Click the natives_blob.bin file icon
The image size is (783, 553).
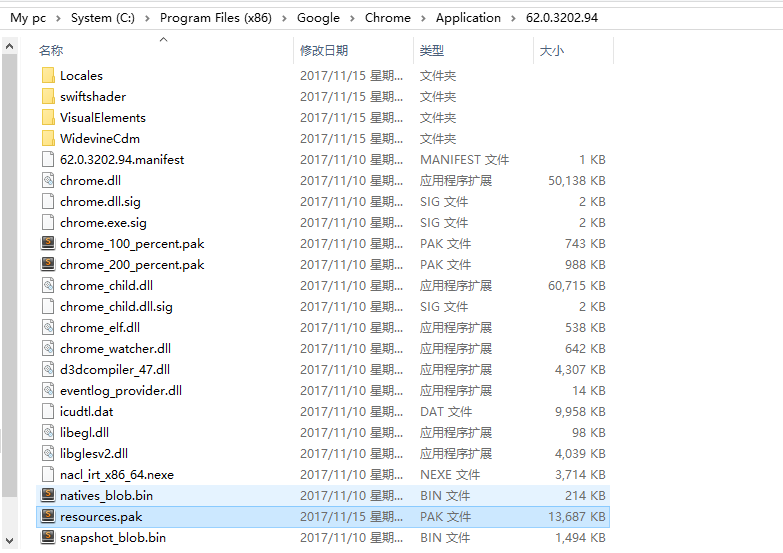[x=48, y=495]
